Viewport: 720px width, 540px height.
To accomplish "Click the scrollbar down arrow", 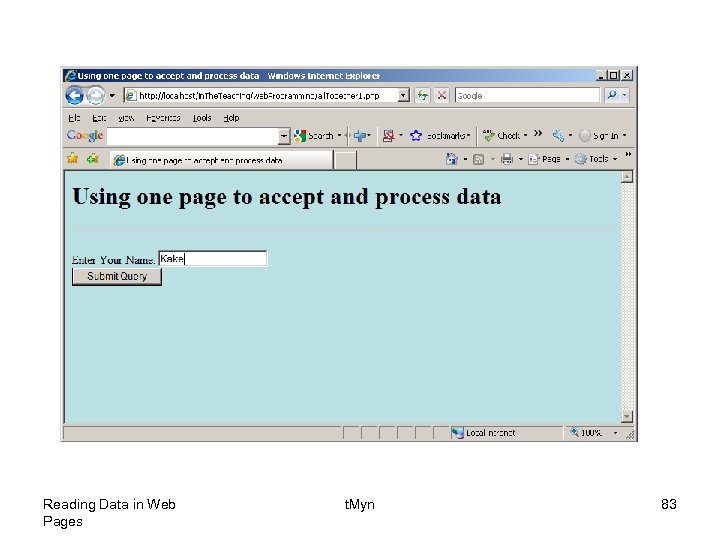I will [x=627, y=416].
